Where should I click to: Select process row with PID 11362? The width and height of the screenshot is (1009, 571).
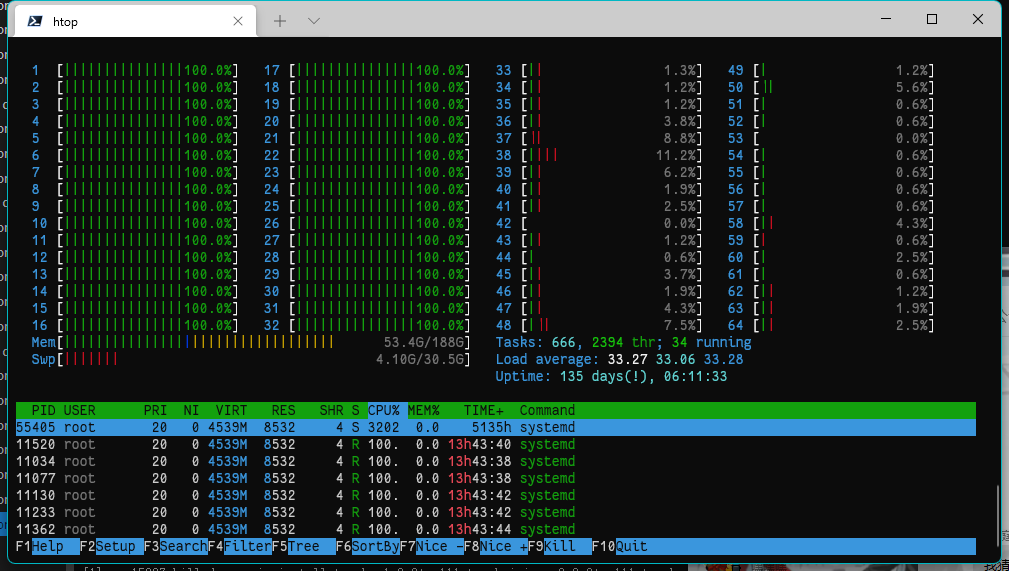(x=495, y=530)
